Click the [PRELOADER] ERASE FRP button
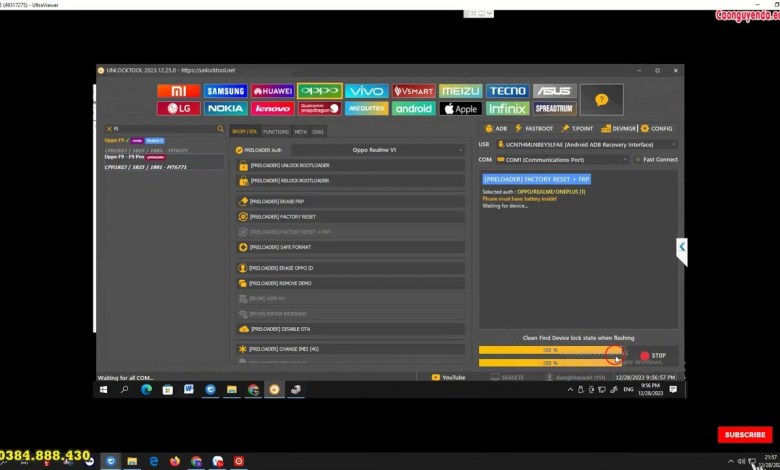This screenshot has height=470, width=780. tap(351, 201)
